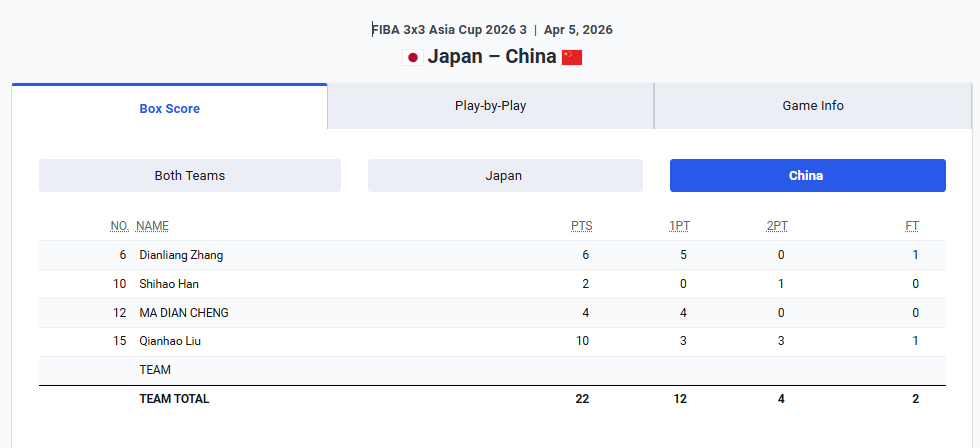Filter box score to Japan
This screenshot has height=448, width=980.
(x=504, y=176)
